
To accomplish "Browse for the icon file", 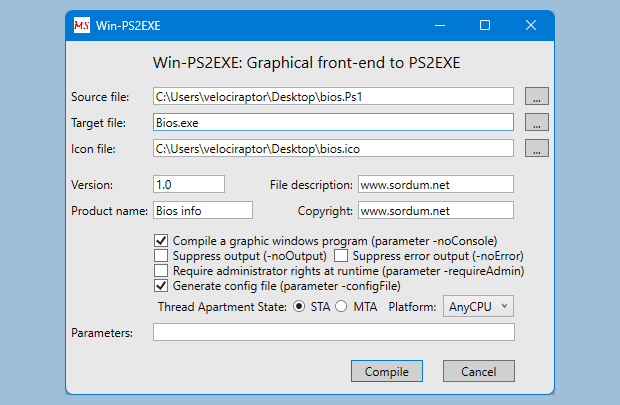I will coord(537,148).
